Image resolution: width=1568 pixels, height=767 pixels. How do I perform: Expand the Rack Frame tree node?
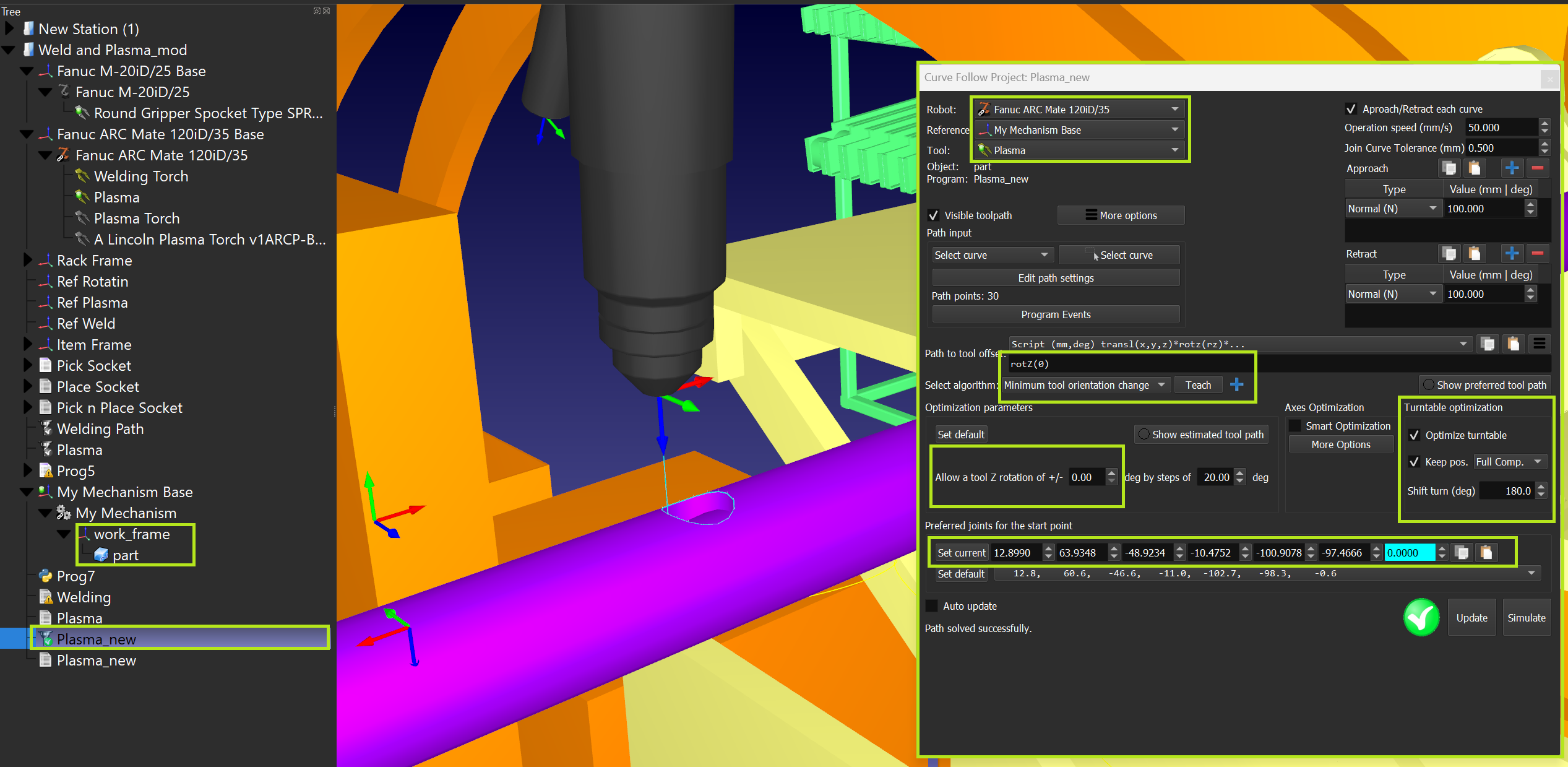pyautogui.click(x=27, y=260)
